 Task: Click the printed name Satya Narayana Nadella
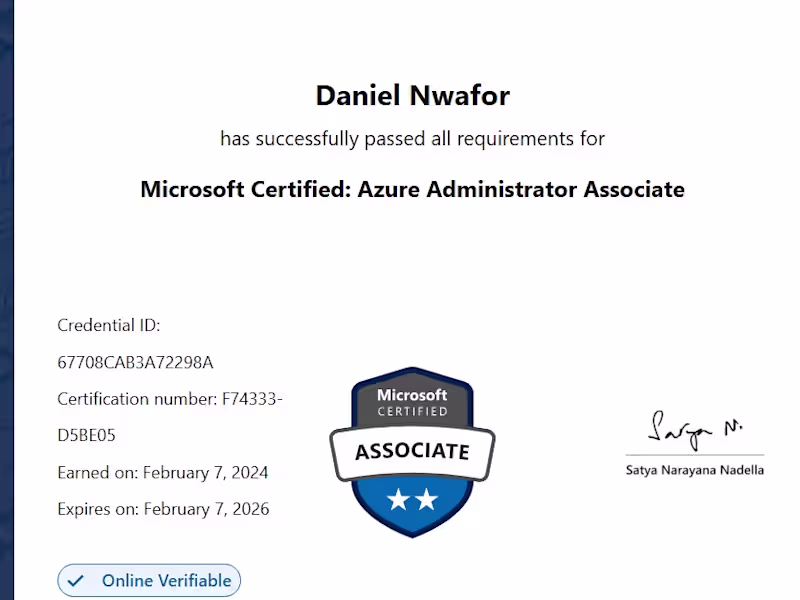click(x=694, y=470)
